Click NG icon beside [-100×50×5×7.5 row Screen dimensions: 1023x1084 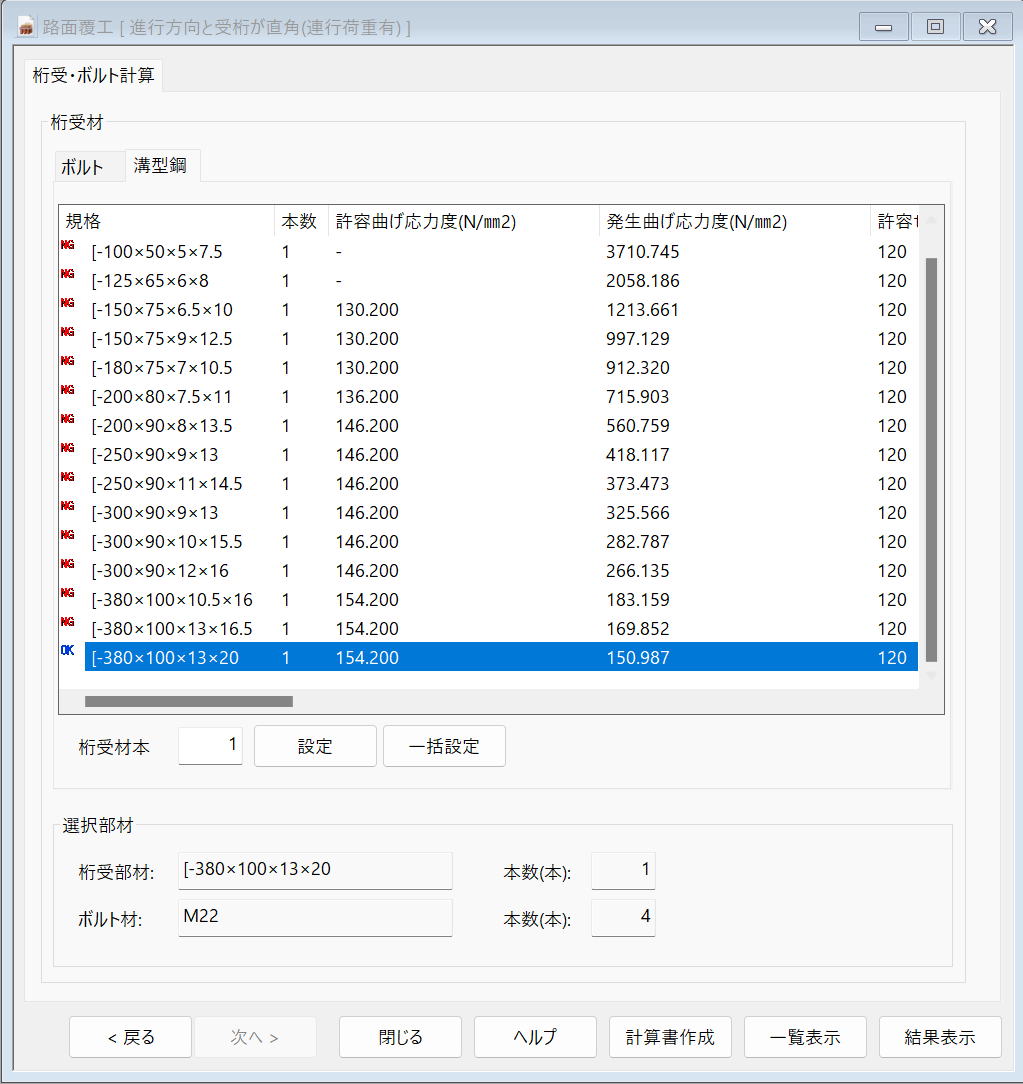(68, 245)
